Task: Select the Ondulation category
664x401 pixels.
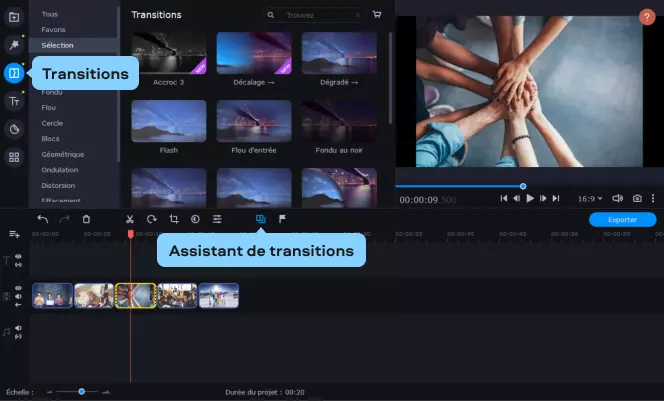Action: 60,170
